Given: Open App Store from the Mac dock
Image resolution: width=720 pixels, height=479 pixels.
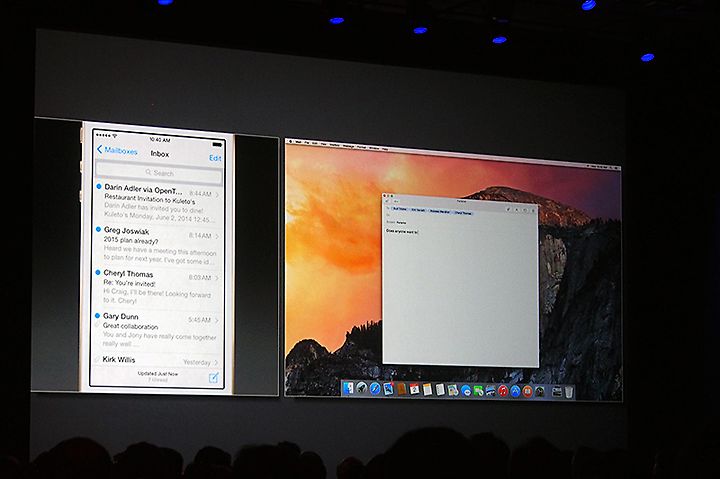Looking at the screenshot, I should pyautogui.click(x=516, y=391).
